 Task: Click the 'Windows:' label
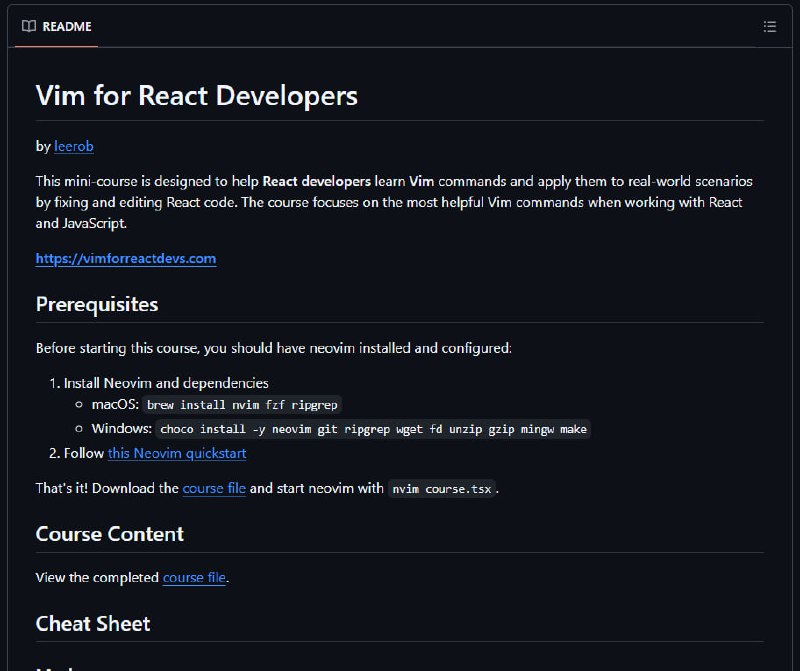[x=122, y=429]
